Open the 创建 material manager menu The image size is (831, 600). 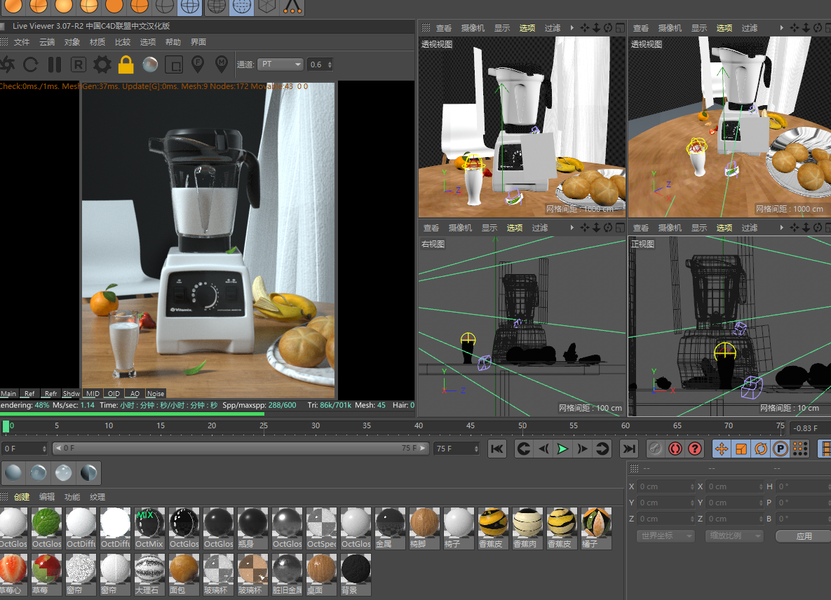[x=22, y=497]
